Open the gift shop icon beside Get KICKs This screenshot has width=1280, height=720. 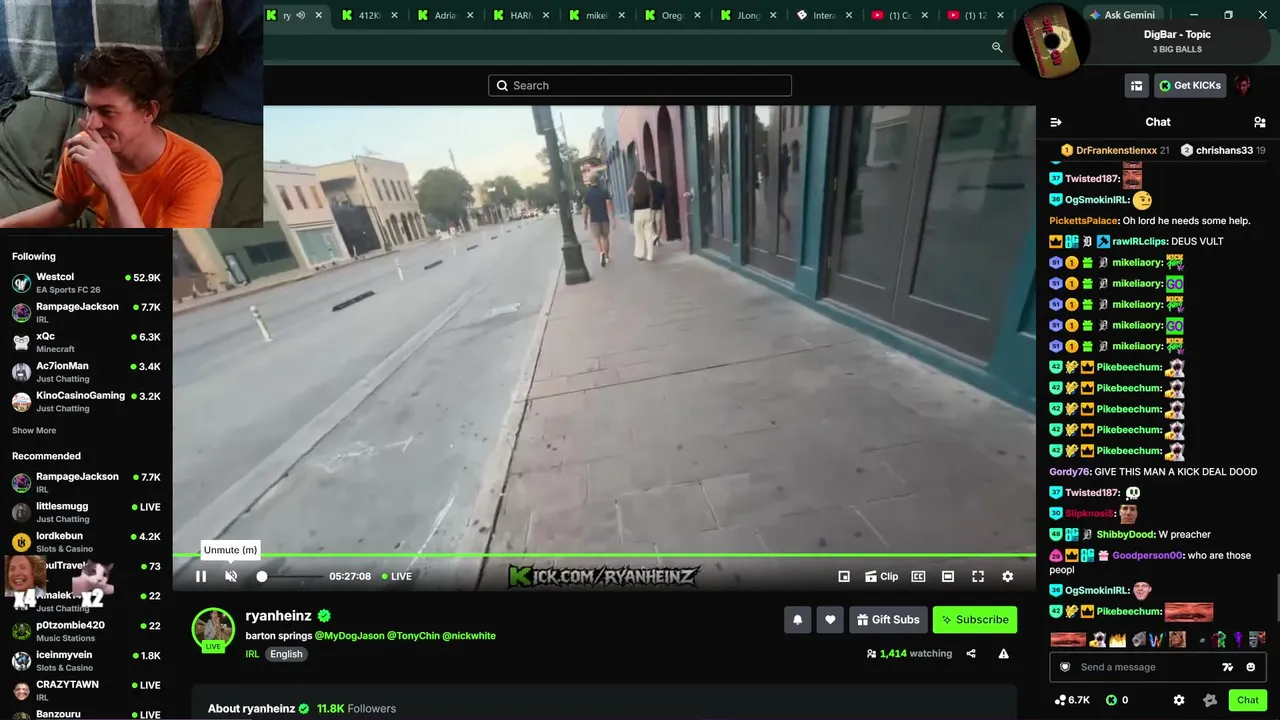(x=1136, y=86)
